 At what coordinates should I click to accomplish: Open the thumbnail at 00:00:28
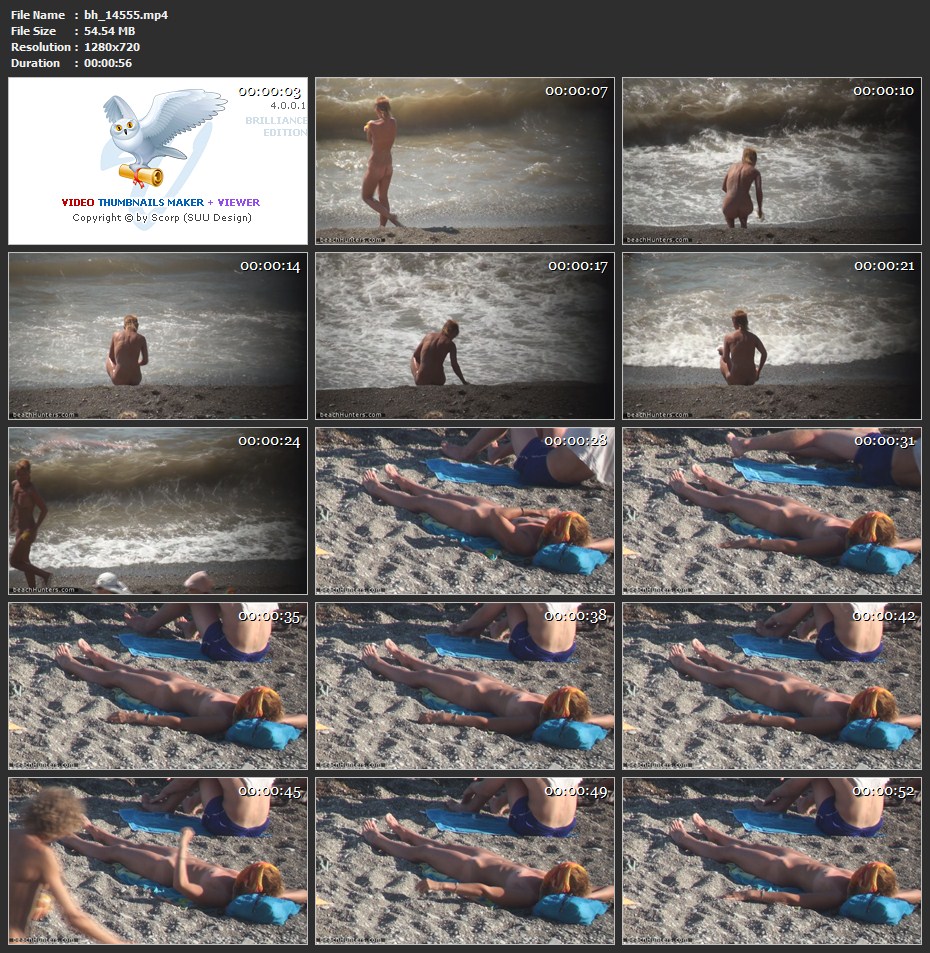(465, 511)
